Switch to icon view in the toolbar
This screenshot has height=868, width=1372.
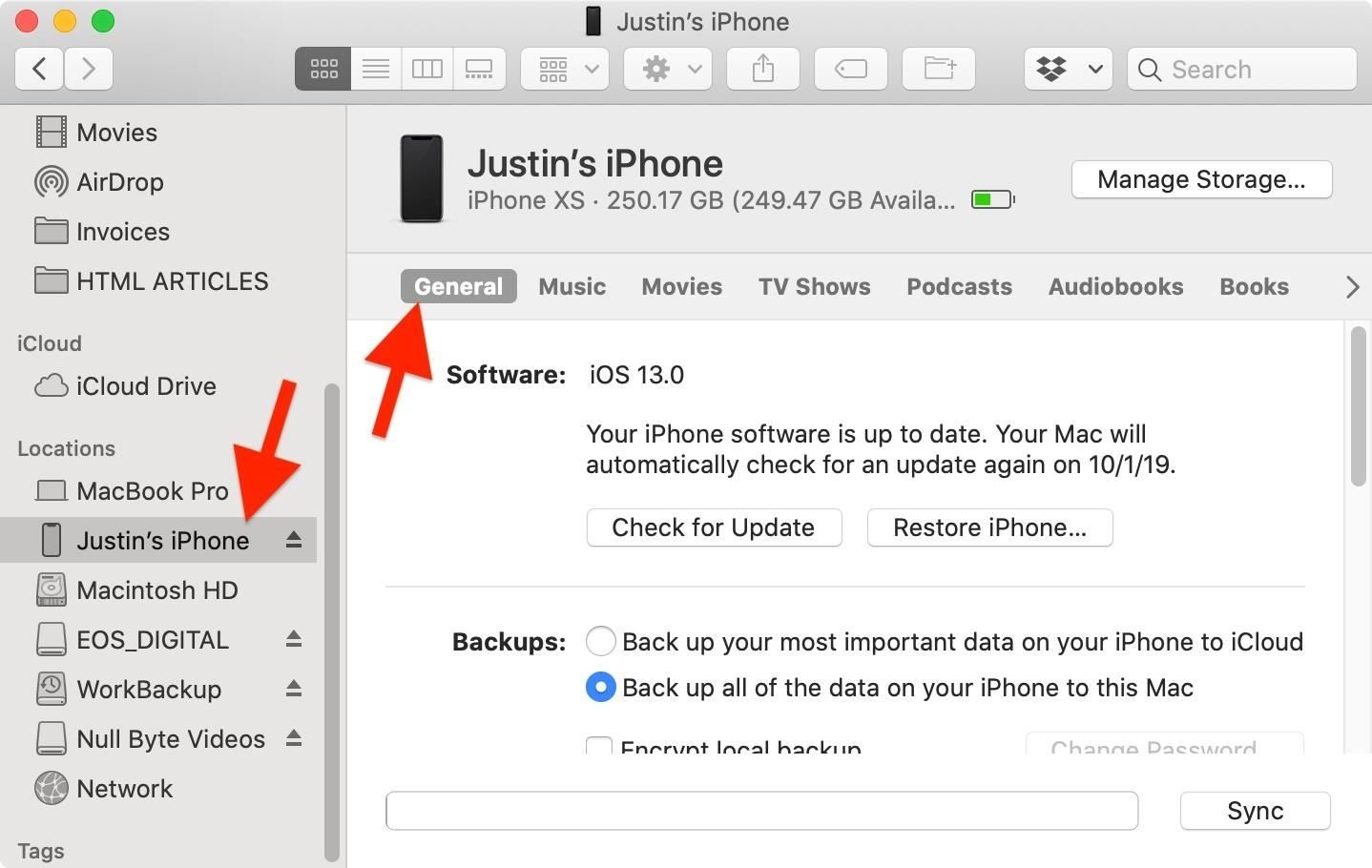322,68
